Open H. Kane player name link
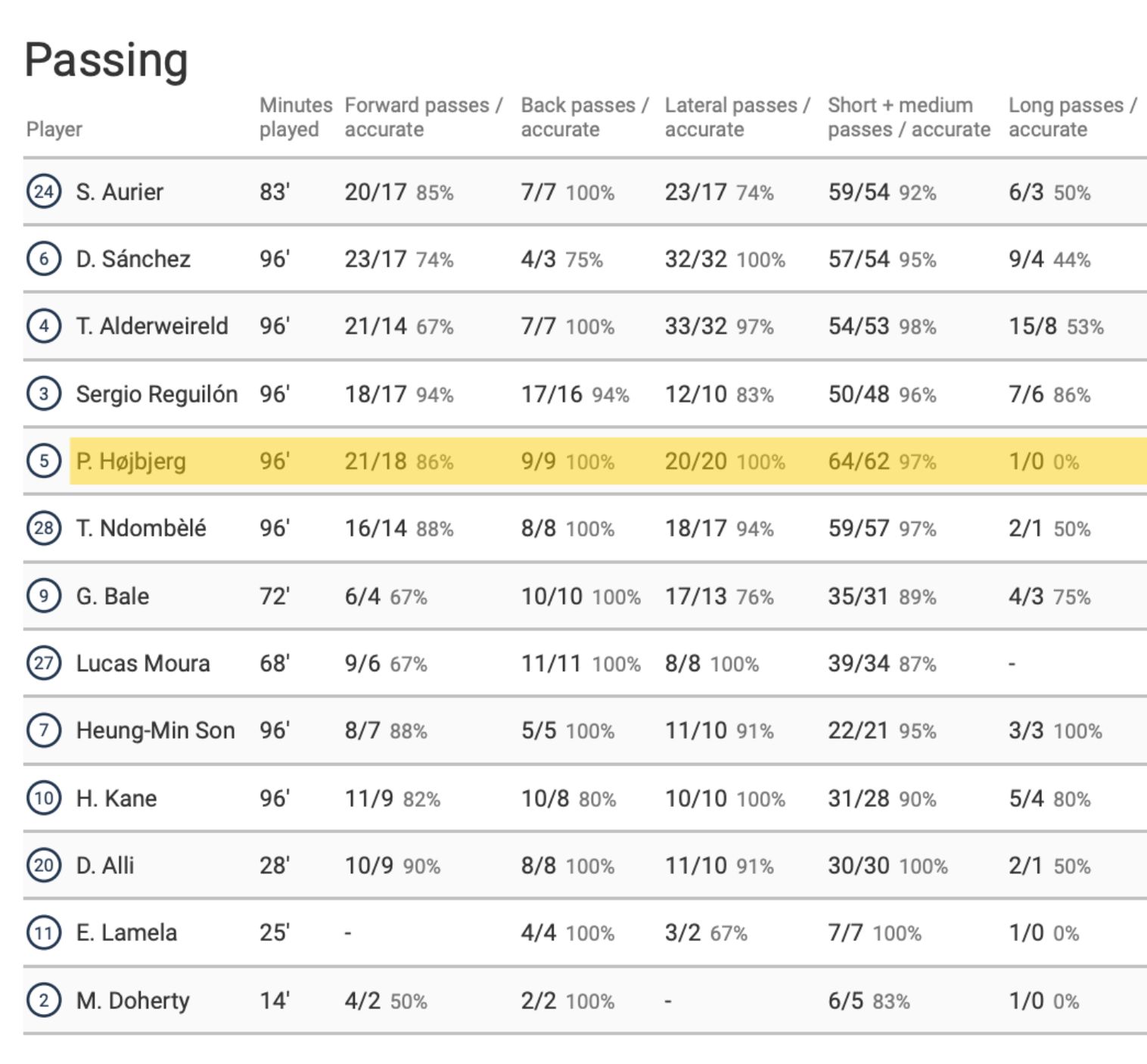The image size is (1147, 1064). click(116, 798)
